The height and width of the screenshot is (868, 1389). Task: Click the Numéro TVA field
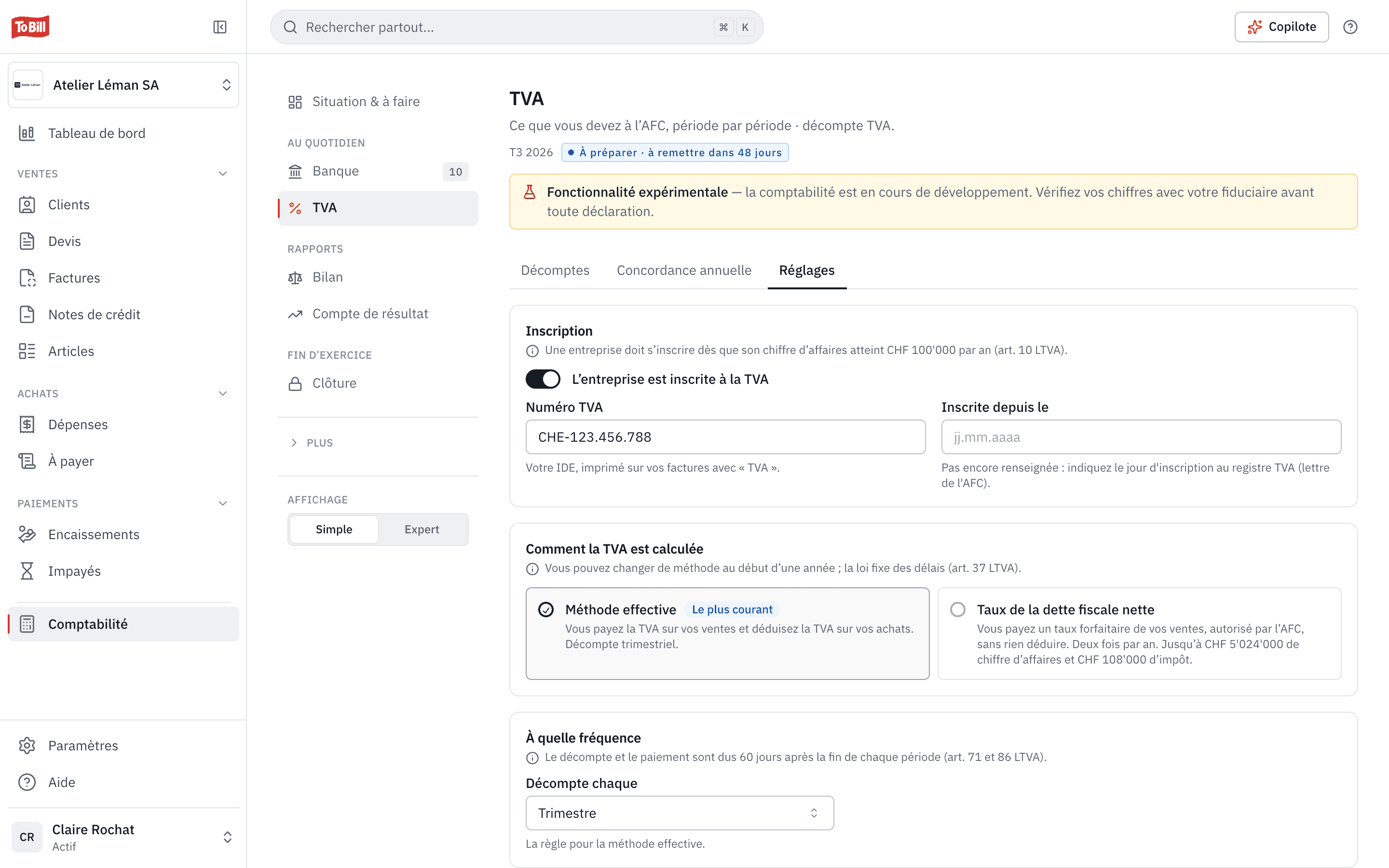725,437
